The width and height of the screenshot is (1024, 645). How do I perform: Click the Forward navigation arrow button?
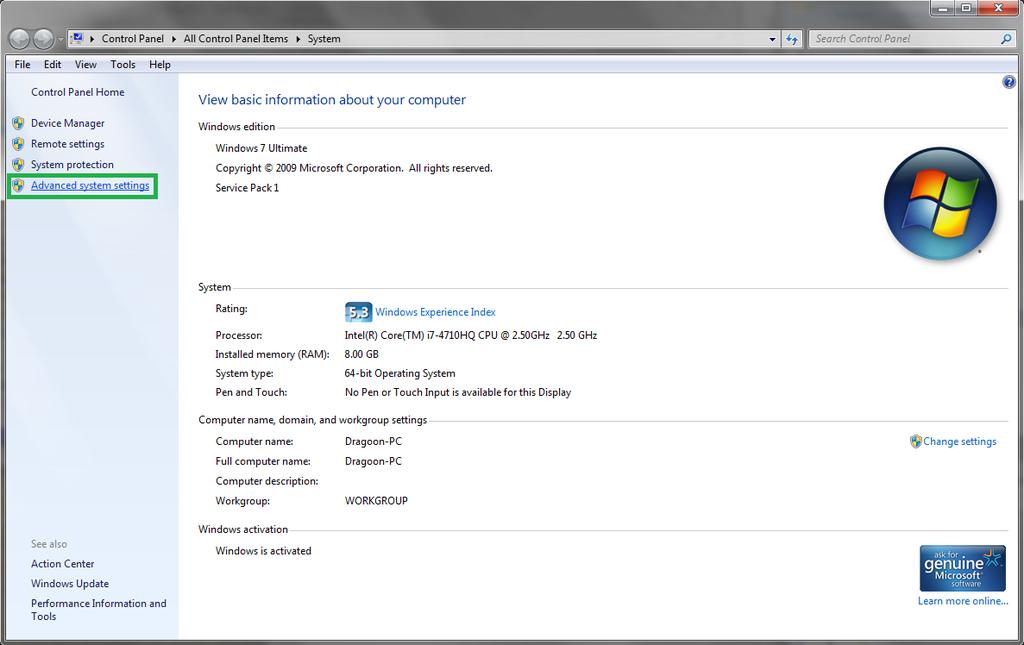(43, 39)
